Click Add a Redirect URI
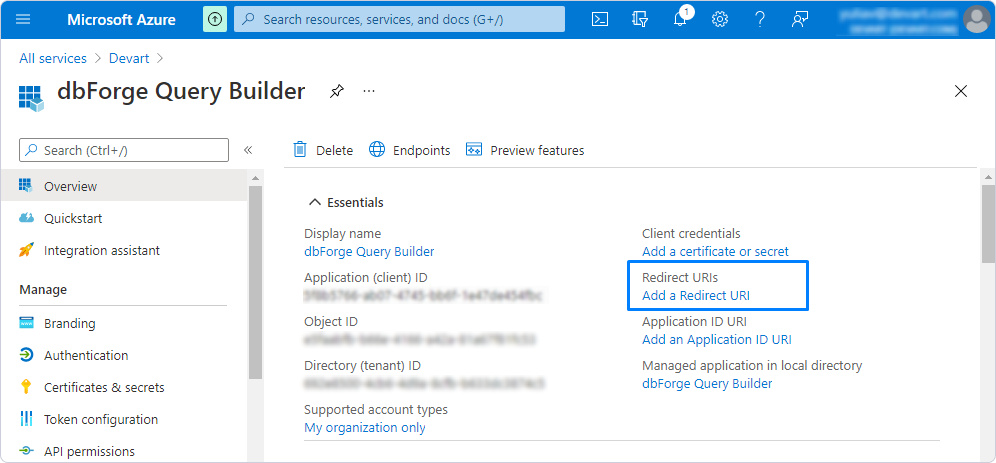Image resolution: width=996 pixels, height=463 pixels. [696, 295]
